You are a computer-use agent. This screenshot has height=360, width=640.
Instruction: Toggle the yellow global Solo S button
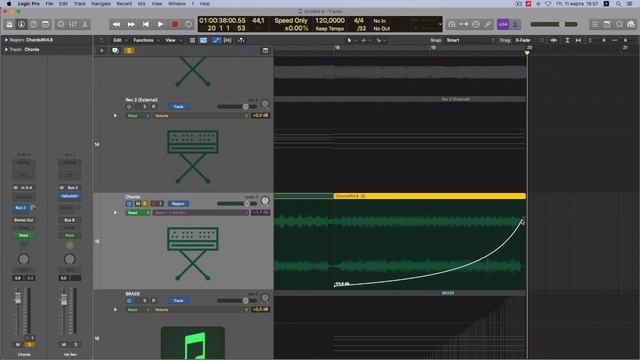pyautogui.click(x=129, y=51)
